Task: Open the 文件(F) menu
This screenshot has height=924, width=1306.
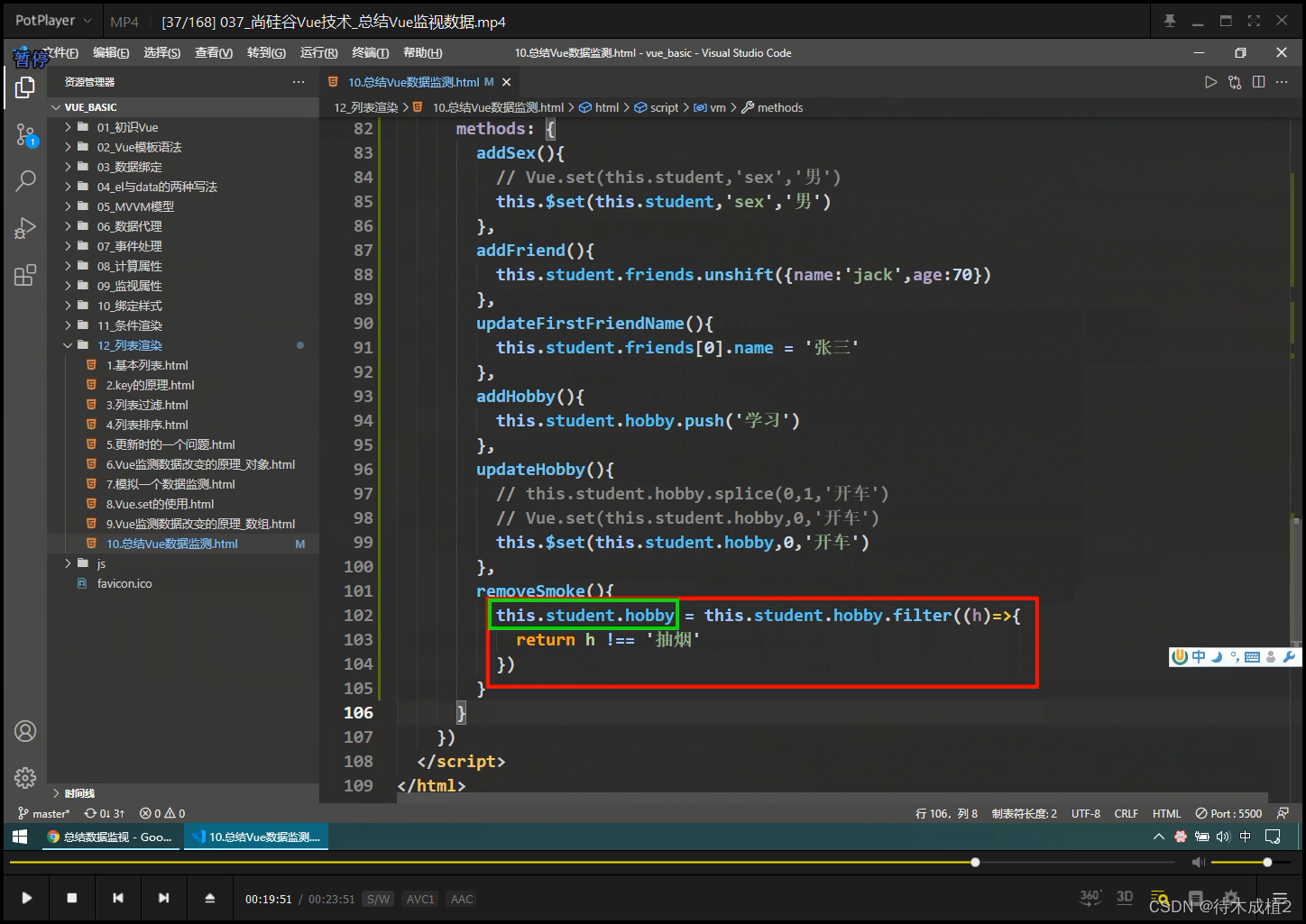Action: click(x=61, y=53)
